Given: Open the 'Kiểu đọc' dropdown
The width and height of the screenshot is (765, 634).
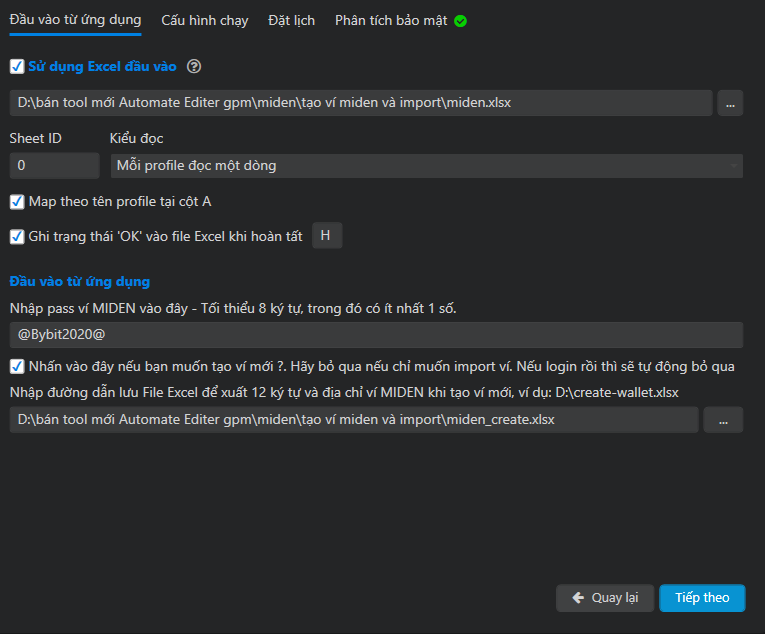Looking at the screenshot, I should tap(426, 165).
